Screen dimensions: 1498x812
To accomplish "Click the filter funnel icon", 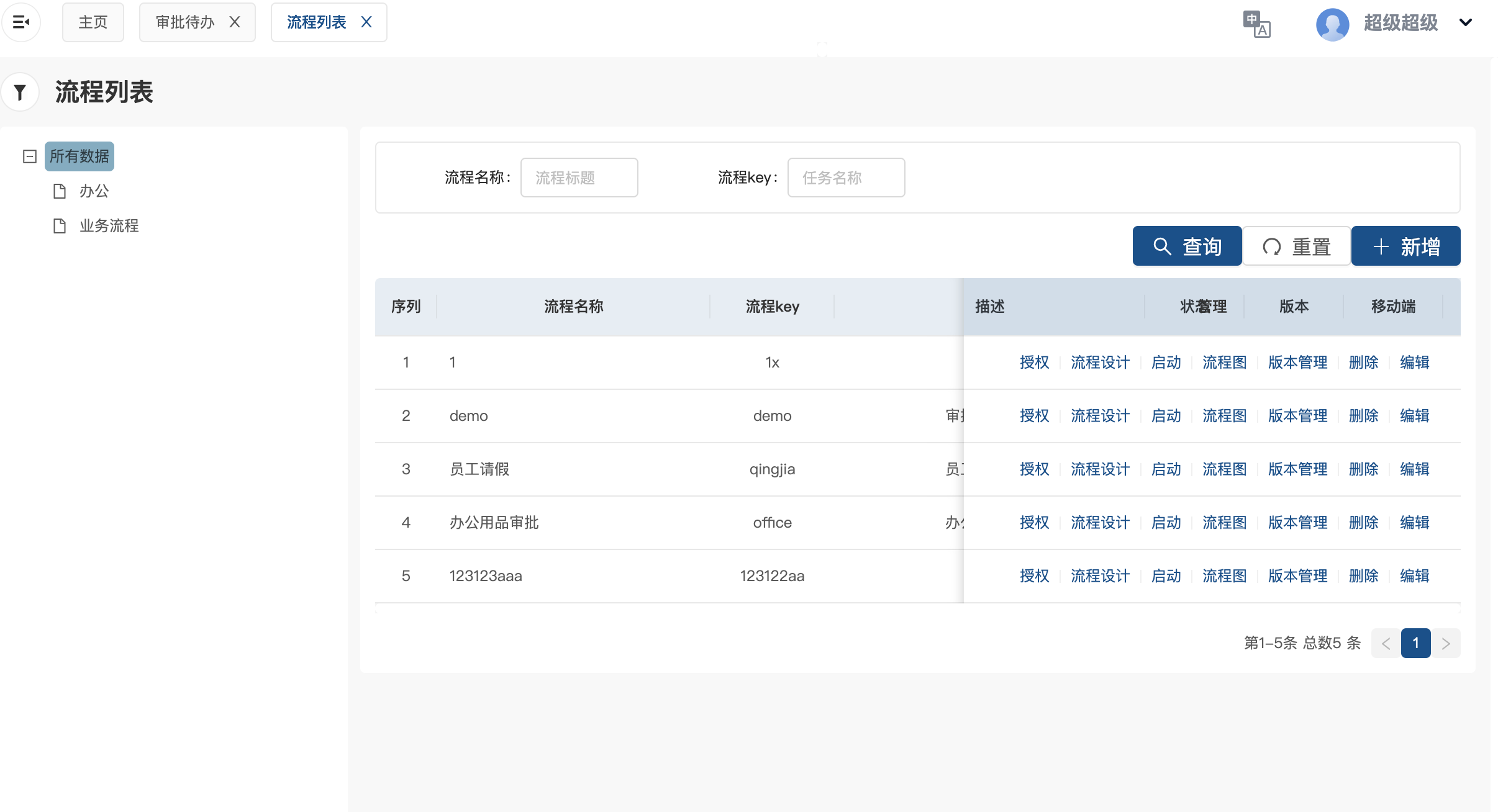I will point(20,92).
